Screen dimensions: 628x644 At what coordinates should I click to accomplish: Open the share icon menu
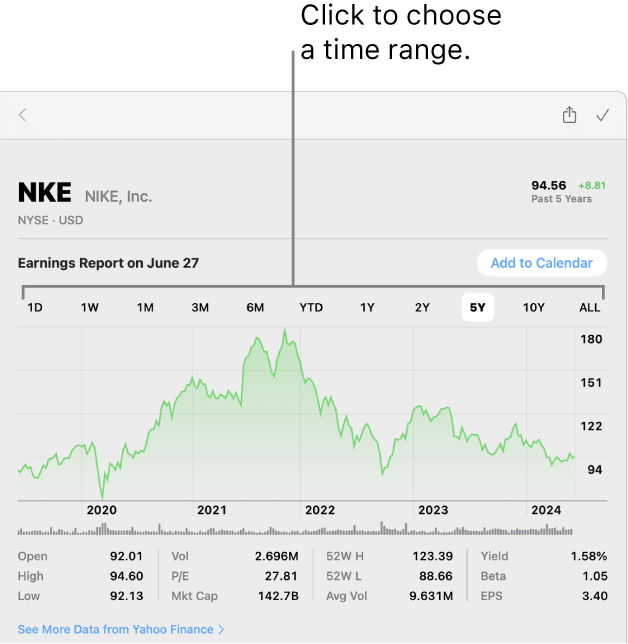click(x=569, y=115)
